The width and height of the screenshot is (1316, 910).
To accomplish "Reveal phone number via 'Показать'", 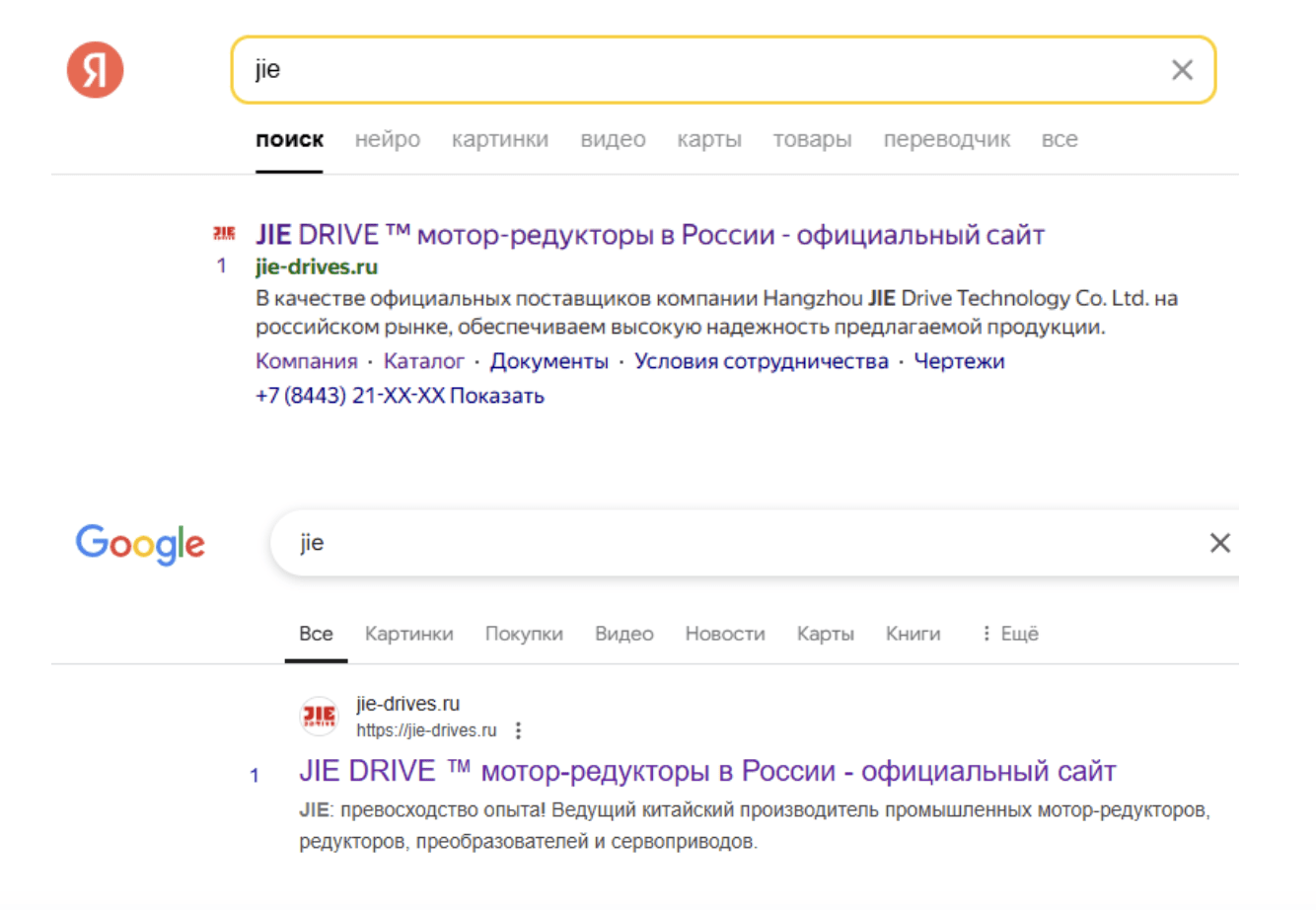I will tap(497, 396).
